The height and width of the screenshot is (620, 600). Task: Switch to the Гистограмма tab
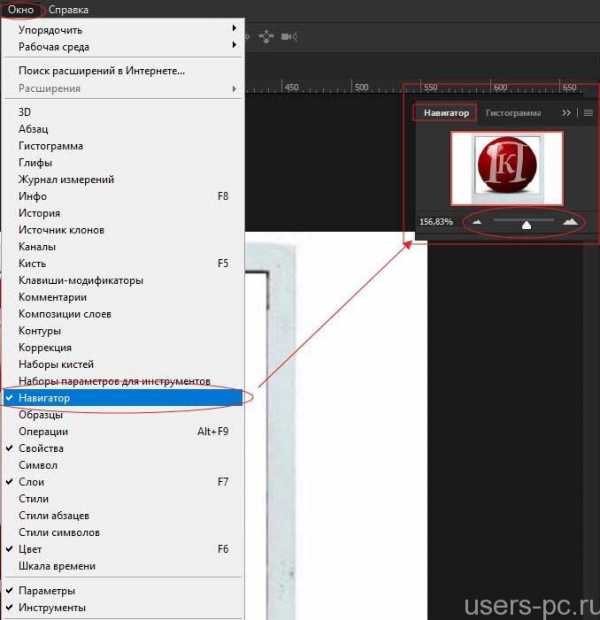513,113
